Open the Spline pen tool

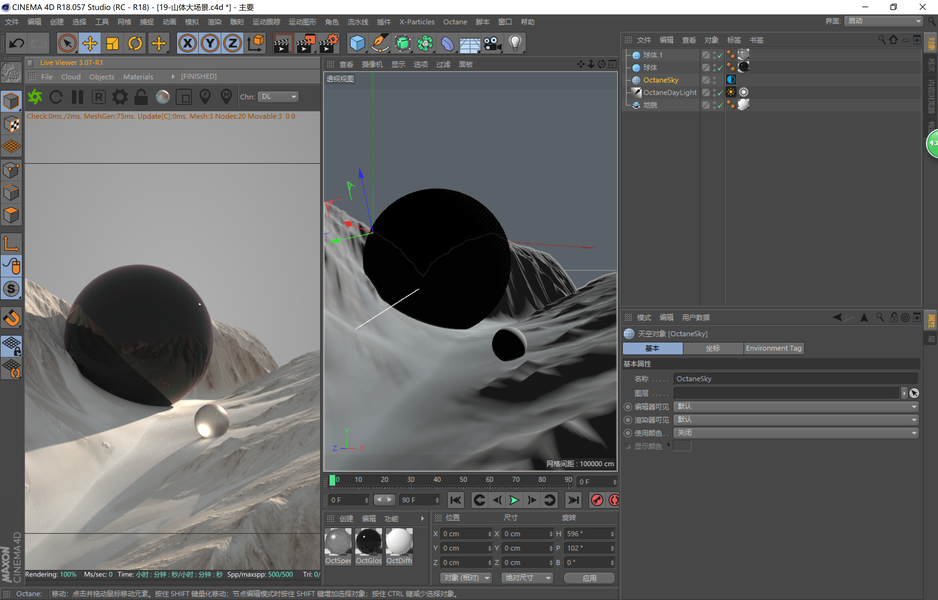coord(380,43)
